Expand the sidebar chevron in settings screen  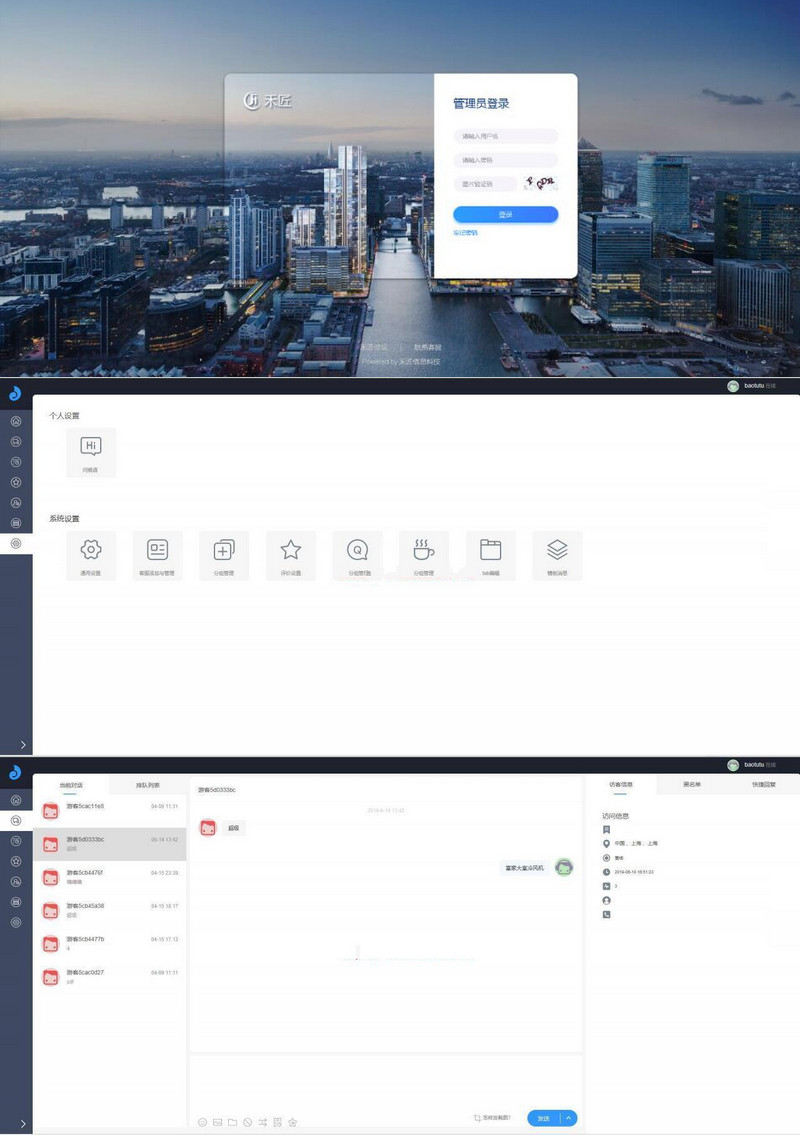[x=23, y=744]
